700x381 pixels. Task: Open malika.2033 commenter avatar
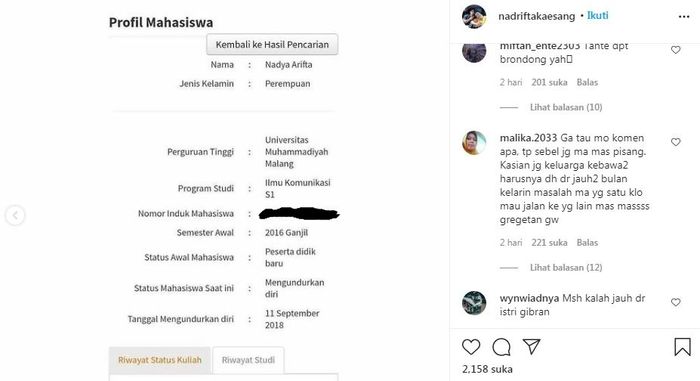pyautogui.click(x=474, y=143)
